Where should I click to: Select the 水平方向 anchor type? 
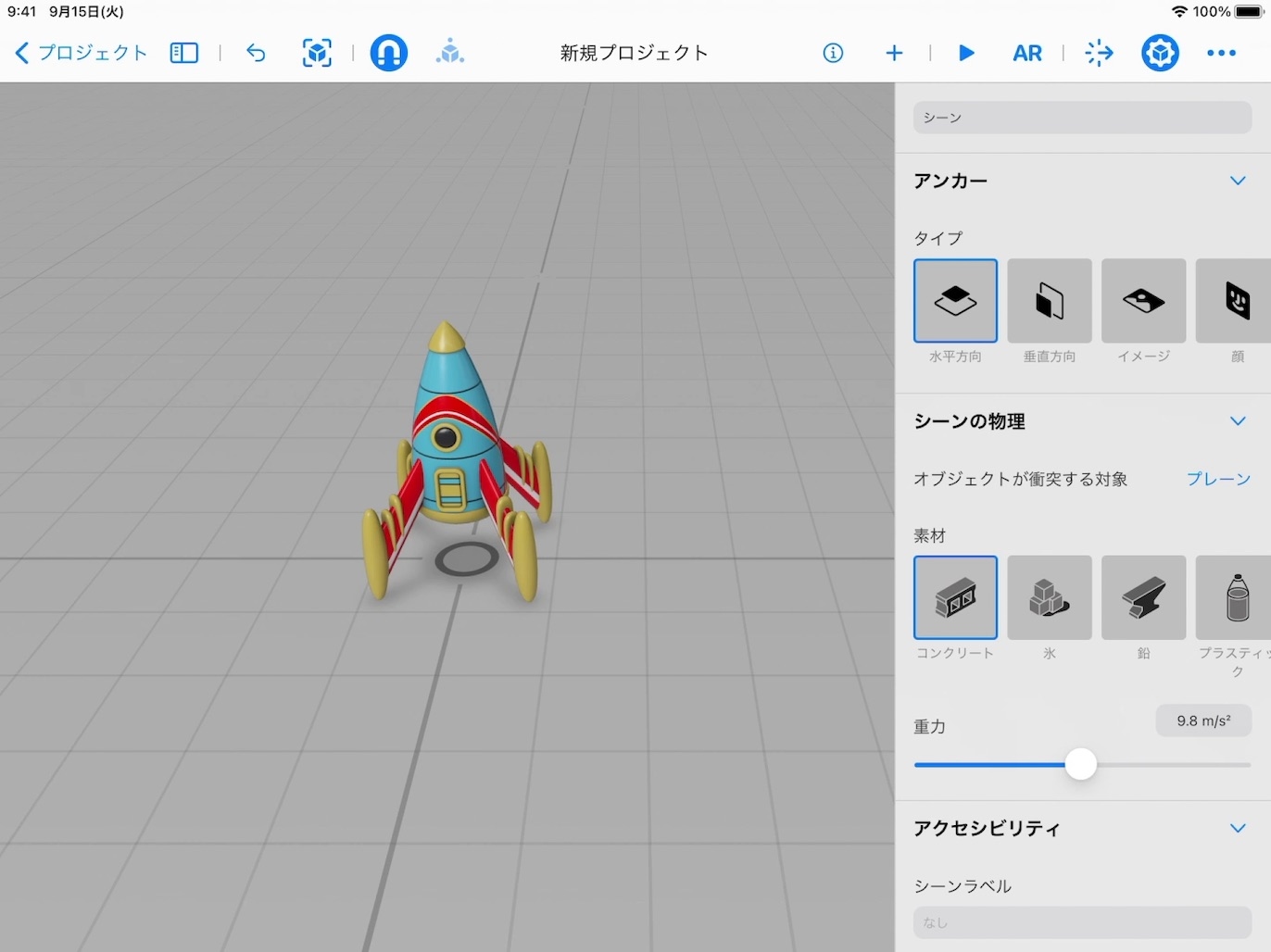tap(955, 301)
